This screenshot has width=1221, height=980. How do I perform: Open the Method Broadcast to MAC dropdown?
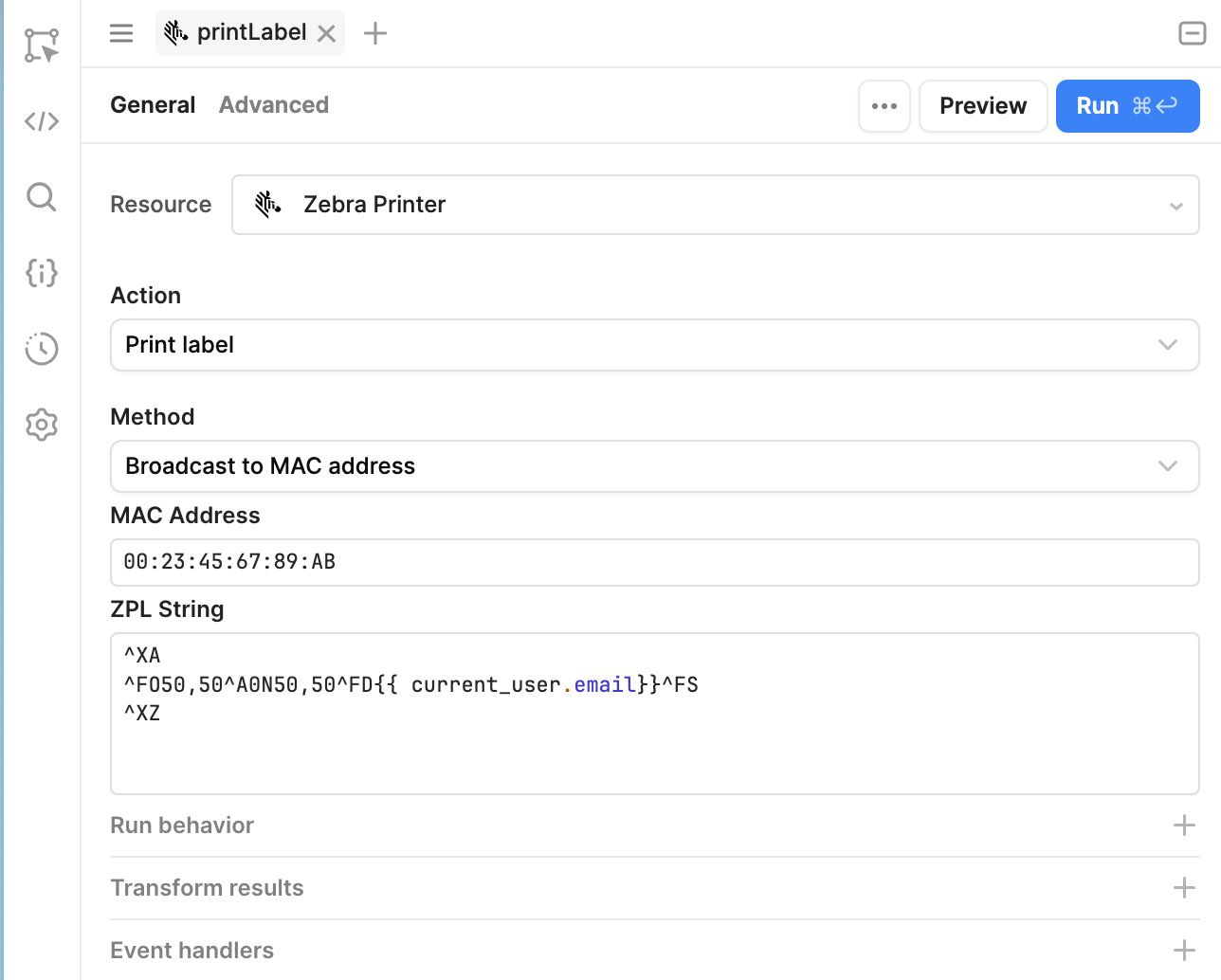[x=655, y=466]
